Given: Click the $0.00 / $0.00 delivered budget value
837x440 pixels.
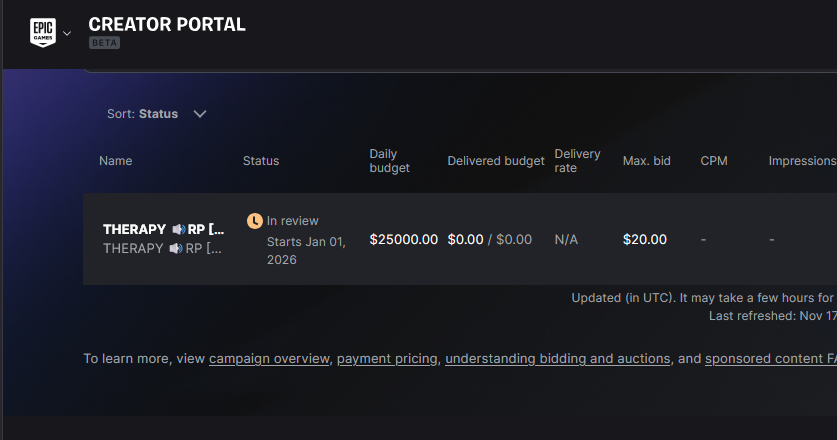Looking at the screenshot, I should [x=489, y=239].
